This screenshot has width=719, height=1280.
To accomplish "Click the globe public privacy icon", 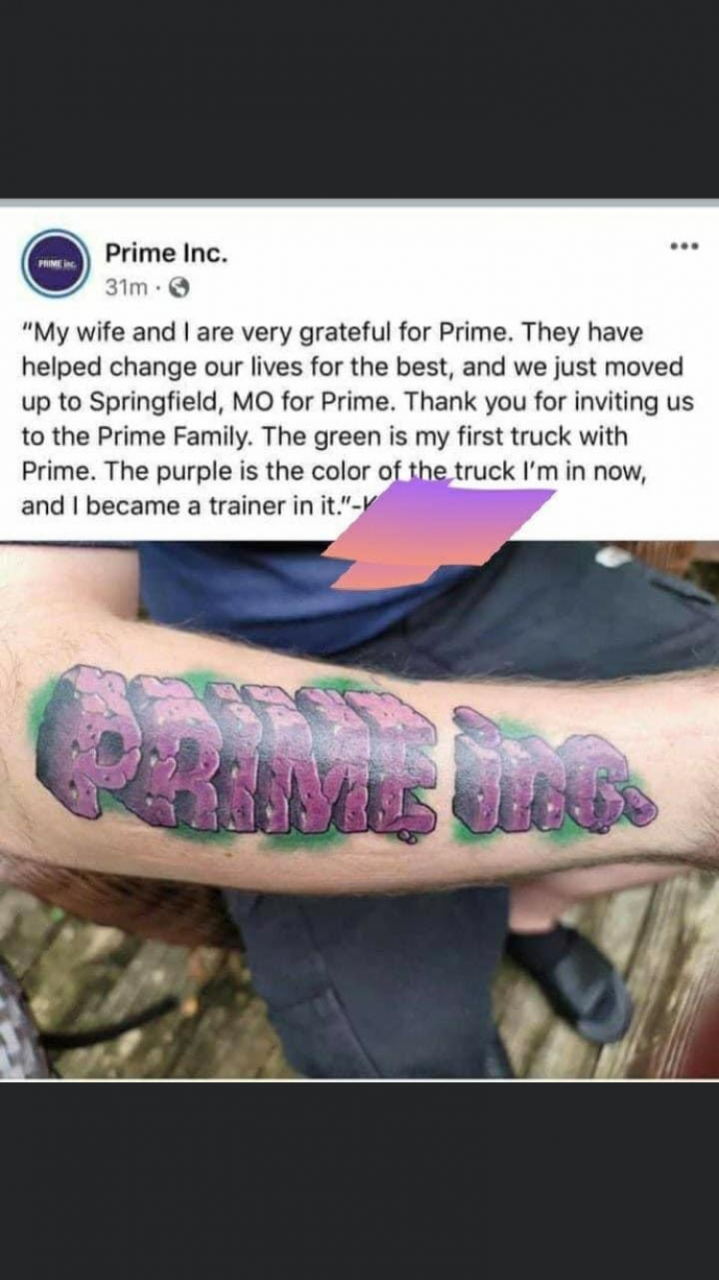I will pyautogui.click(x=180, y=288).
